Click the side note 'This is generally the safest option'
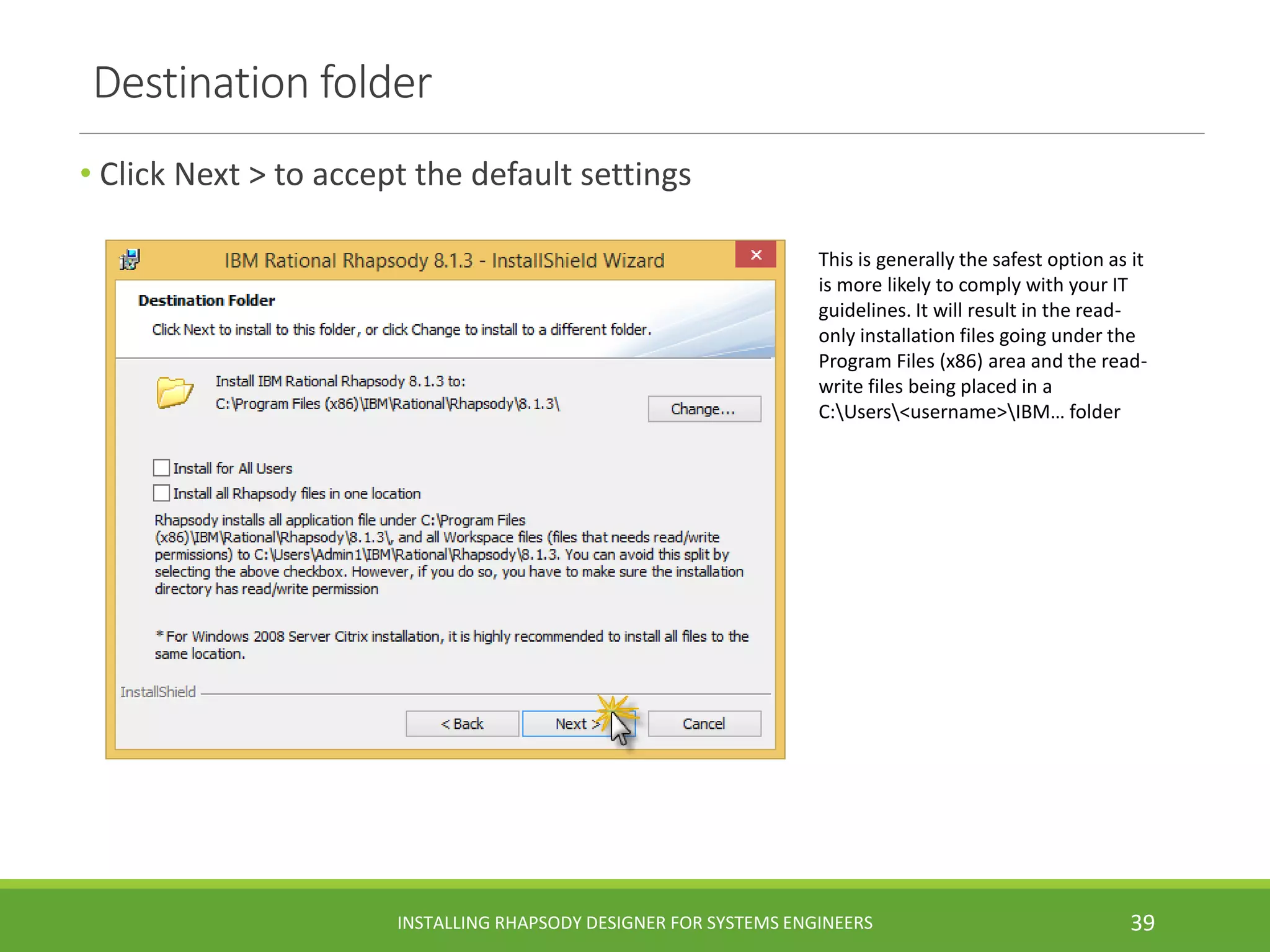1270x952 pixels. click(983, 335)
